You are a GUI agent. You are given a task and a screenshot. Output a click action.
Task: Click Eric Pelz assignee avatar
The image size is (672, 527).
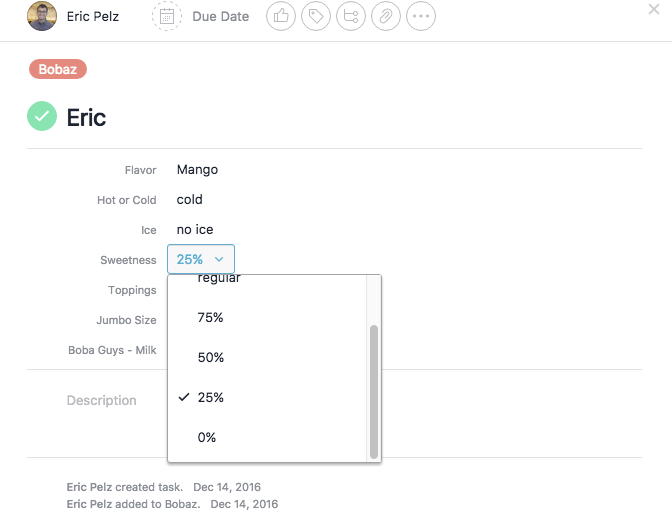(x=42, y=16)
